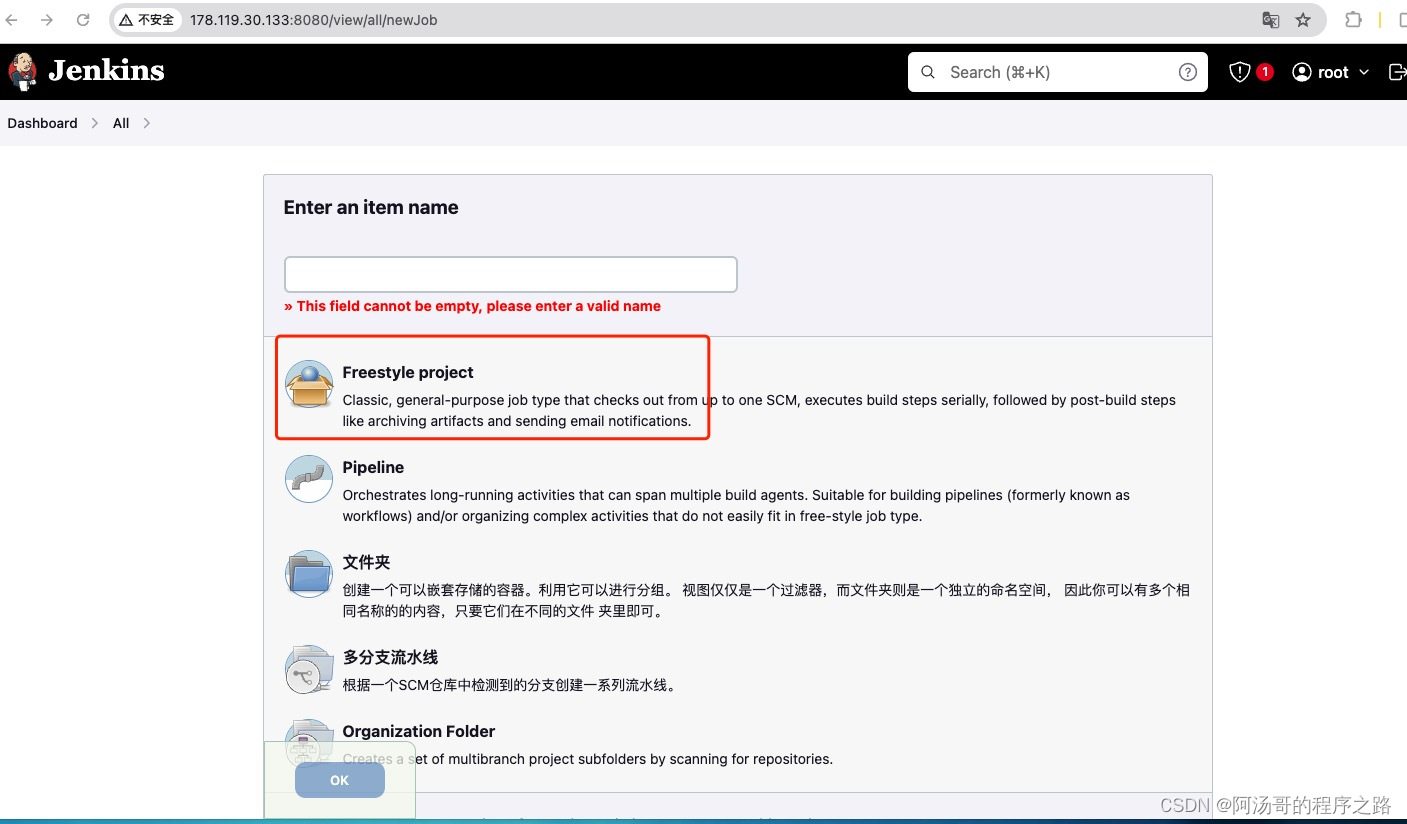Viewport: 1407px width, 824px height.
Task: Click the Organization Folder description text
Action: point(587,759)
